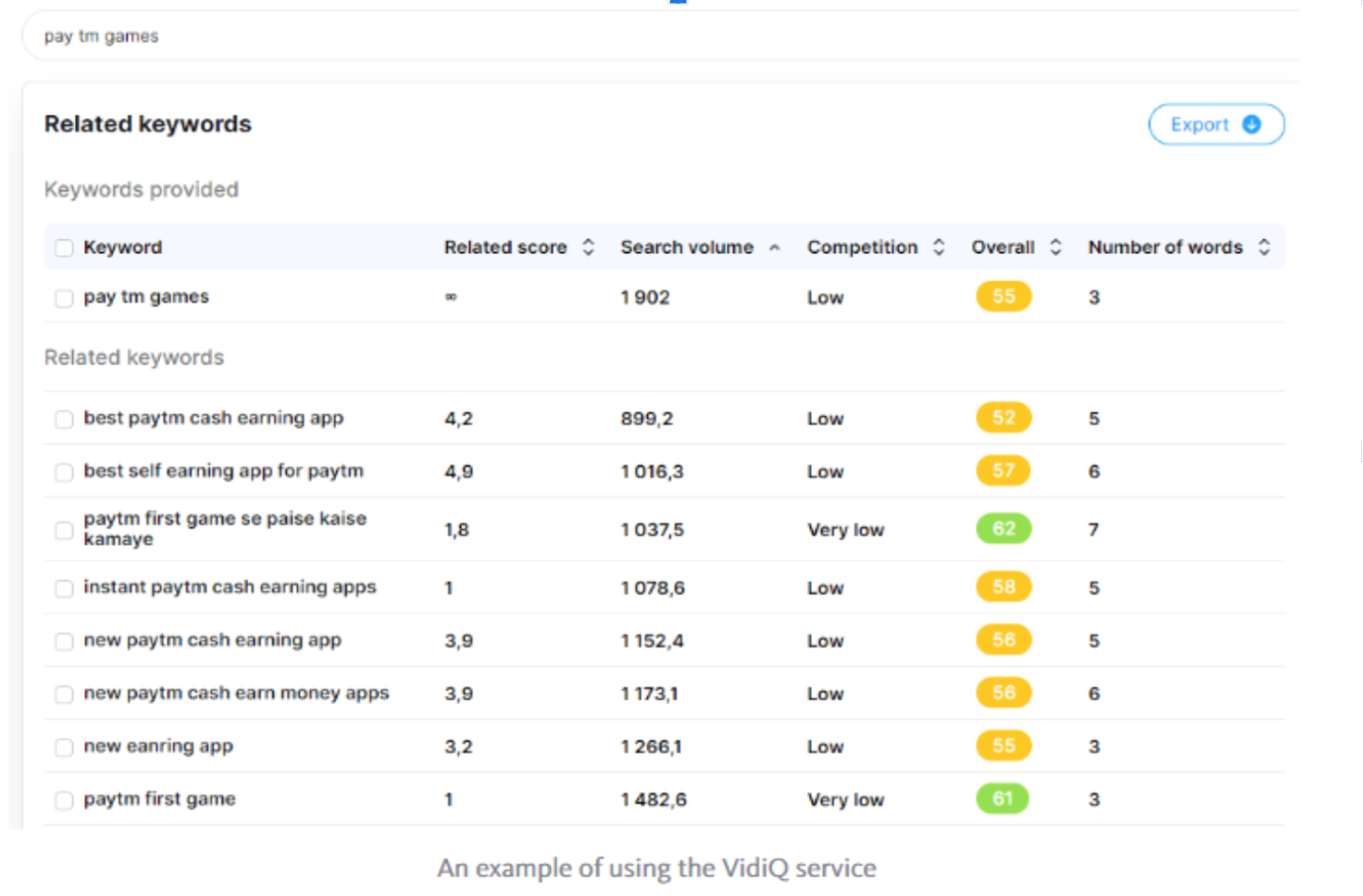Click search volume value '1 173,1'
Image resolution: width=1363 pixels, height=896 pixels.
(650, 694)
